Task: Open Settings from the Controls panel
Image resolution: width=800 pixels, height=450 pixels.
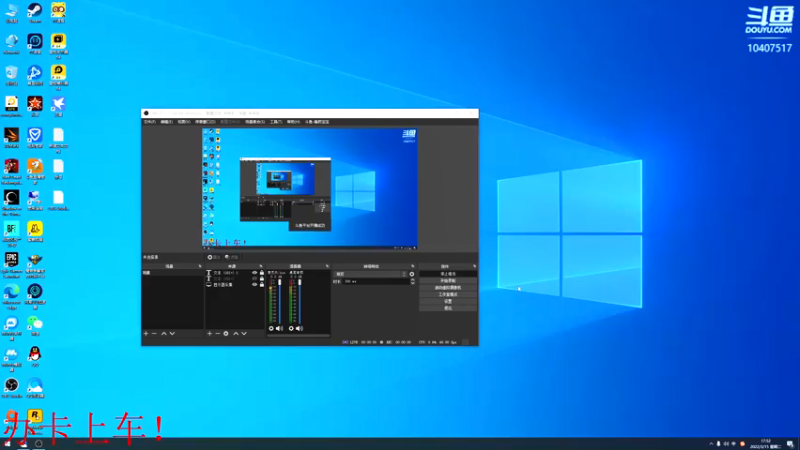Action: pos(448,301)
